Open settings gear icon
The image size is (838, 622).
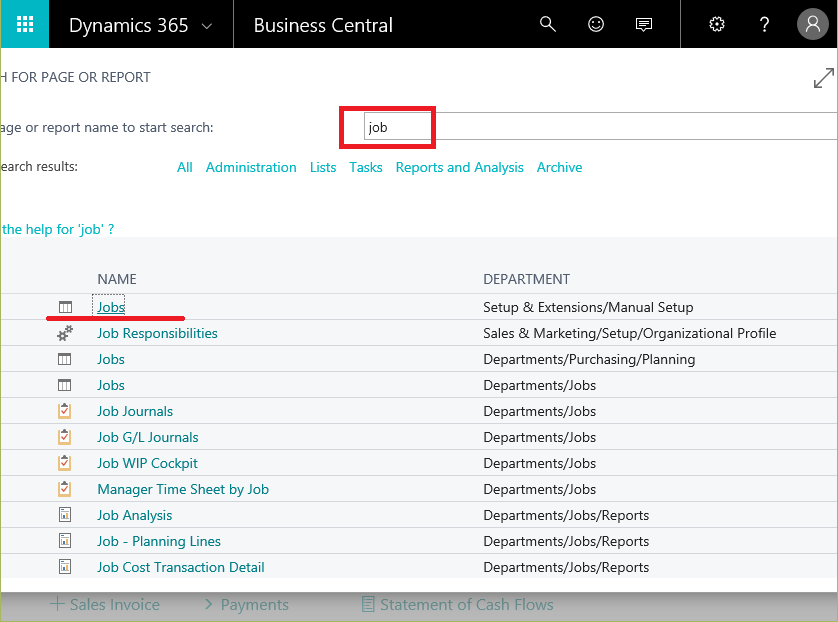click(717, 24)
